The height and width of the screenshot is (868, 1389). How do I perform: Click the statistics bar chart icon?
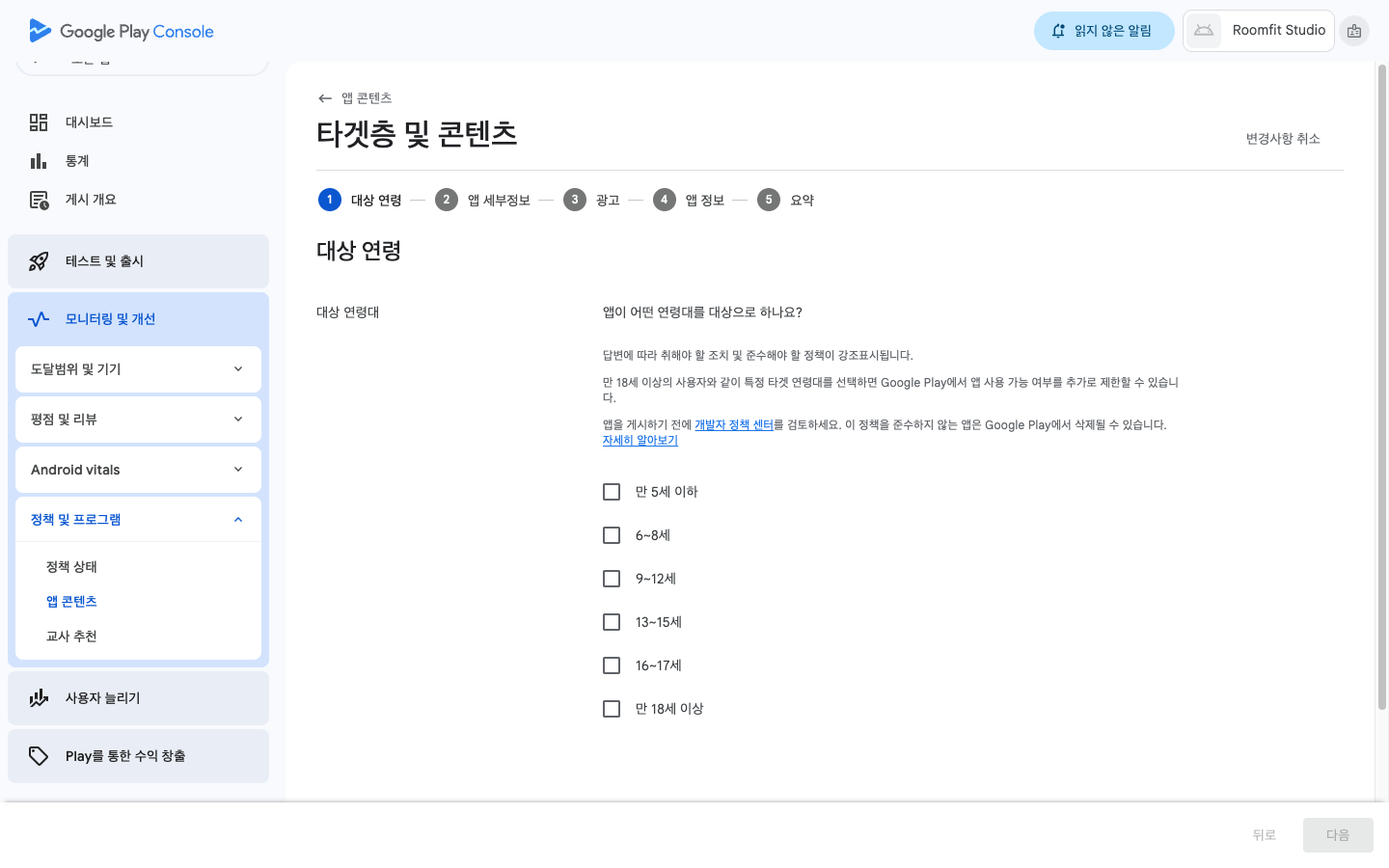click(39, 161)
